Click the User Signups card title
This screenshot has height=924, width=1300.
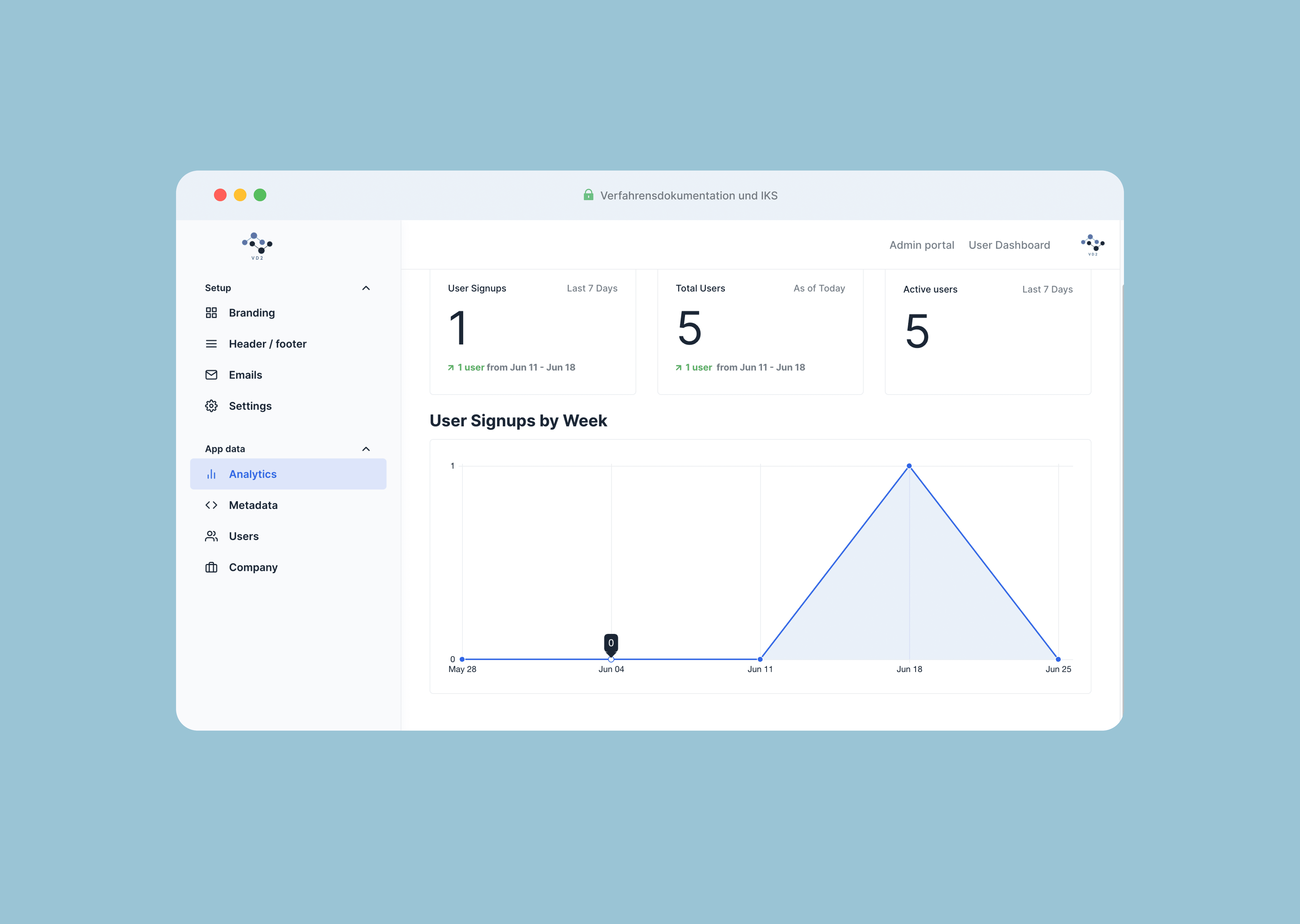coord(477,289)
